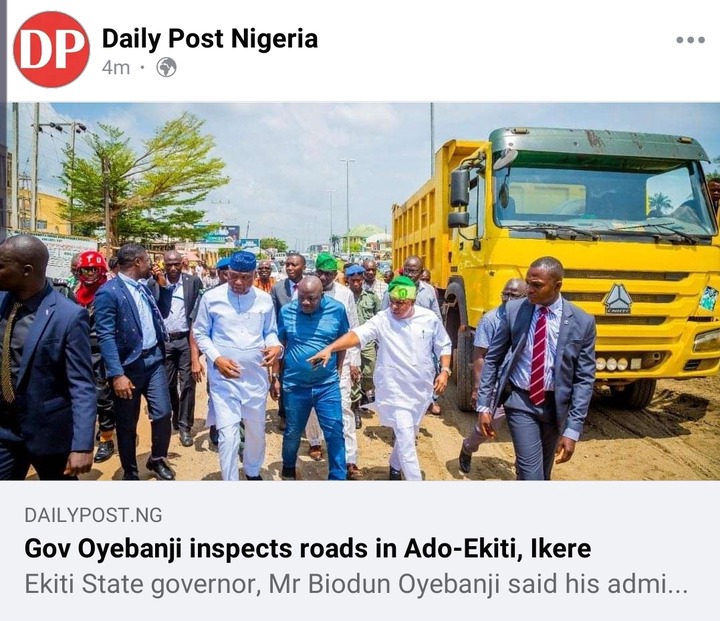Click the DAILYPOST.NG source domain label

click(x=93, y=515)
